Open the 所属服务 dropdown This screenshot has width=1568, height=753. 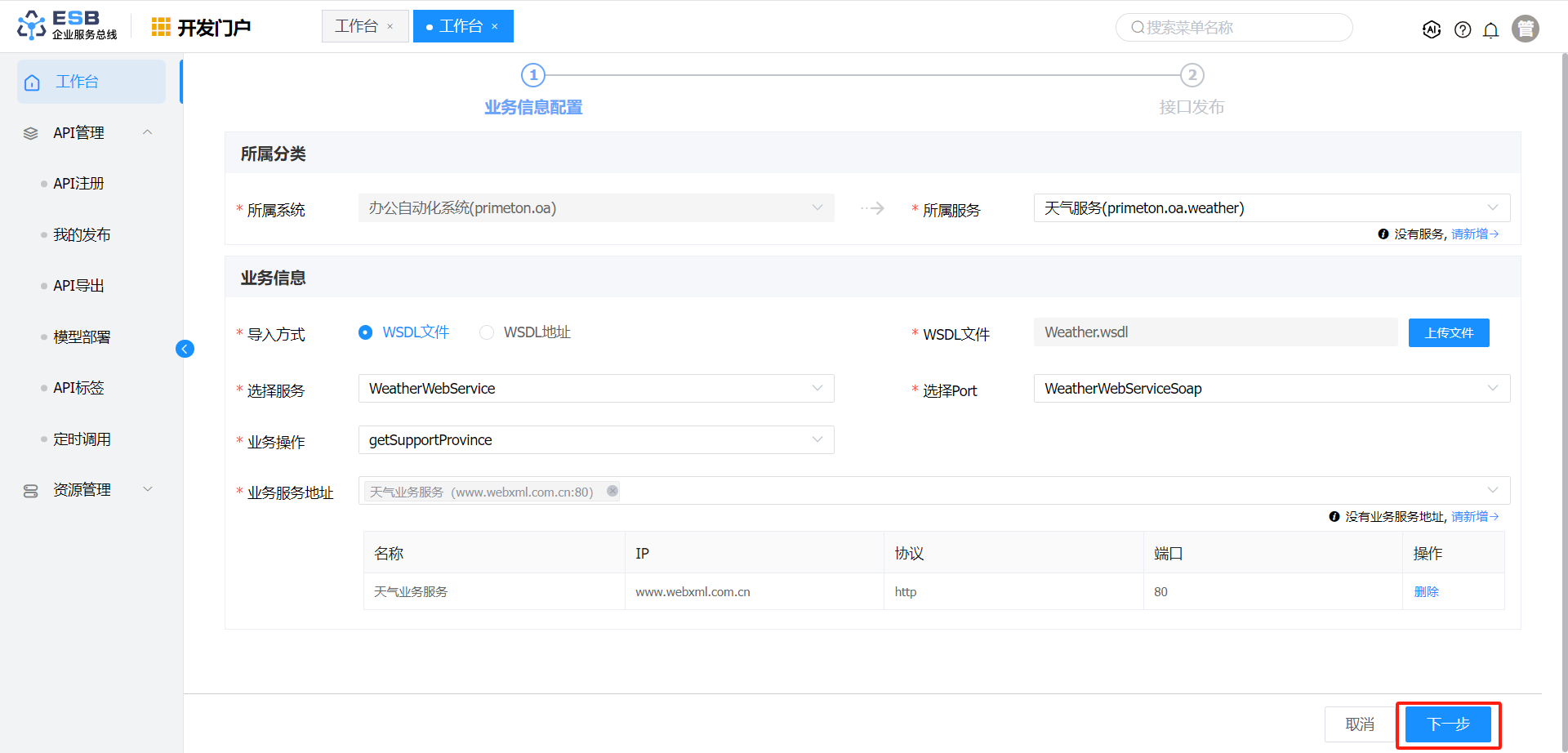coord(1271,208)
